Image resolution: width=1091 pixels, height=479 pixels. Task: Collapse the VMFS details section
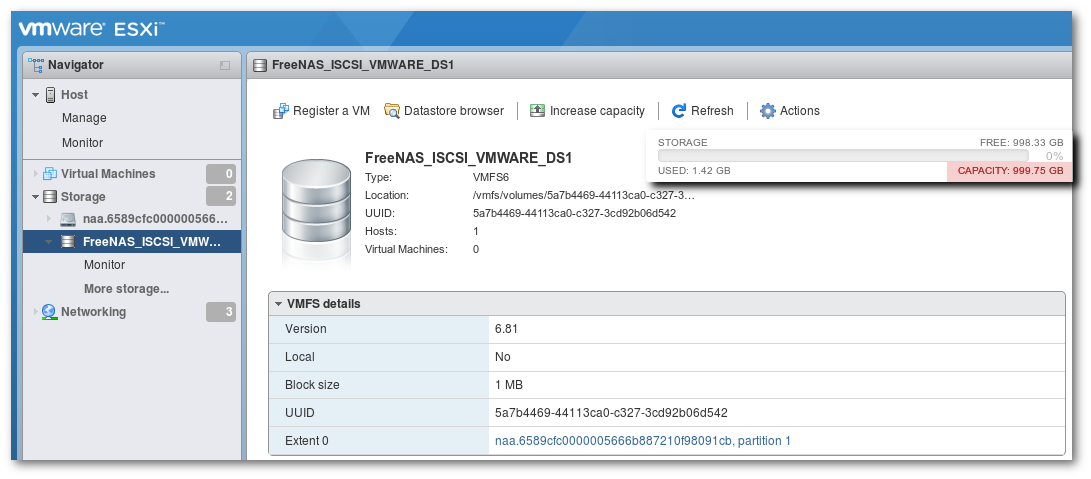click(x=278, y=304)
